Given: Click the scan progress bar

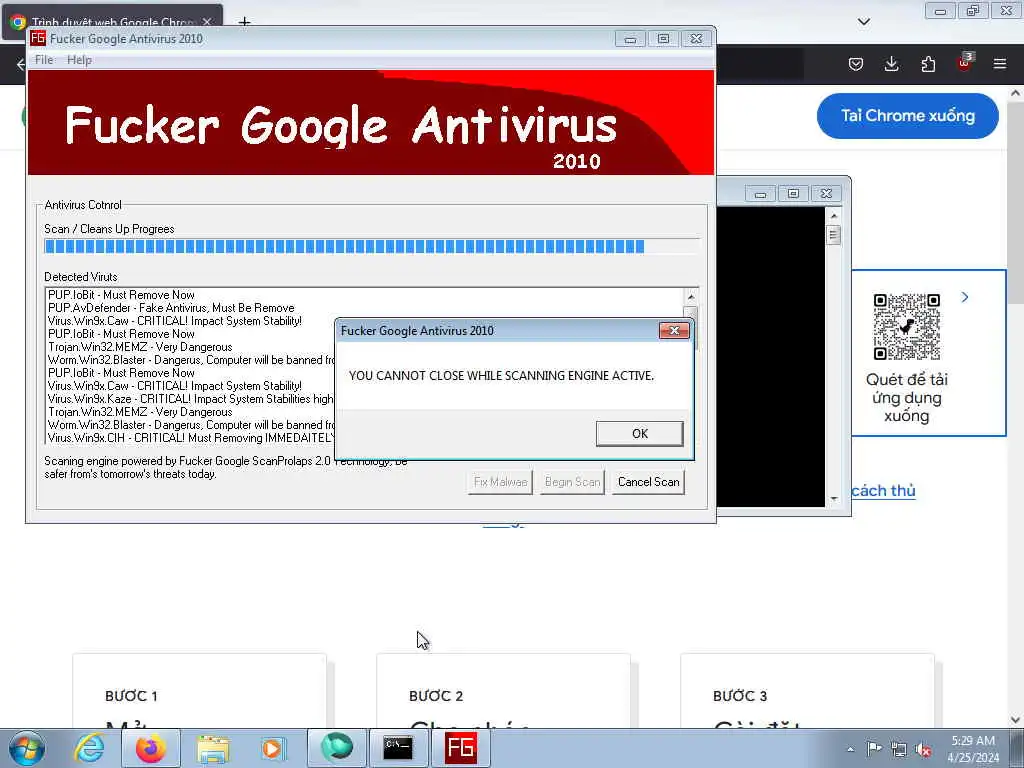Looking at the screenshot, I should click(372, 246).
